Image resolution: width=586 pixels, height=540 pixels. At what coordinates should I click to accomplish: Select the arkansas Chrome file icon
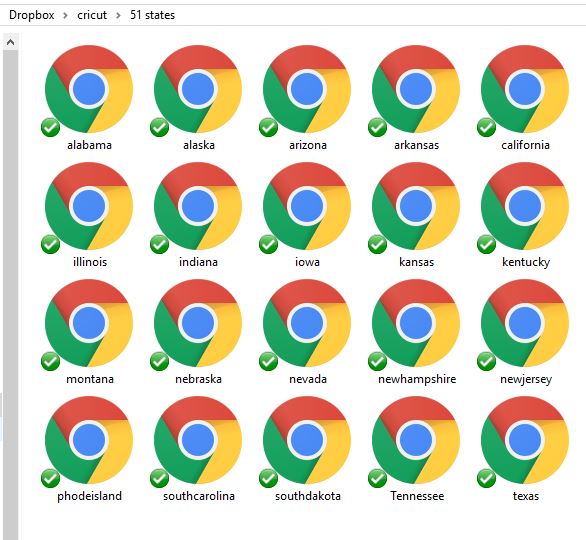point(416,89)
